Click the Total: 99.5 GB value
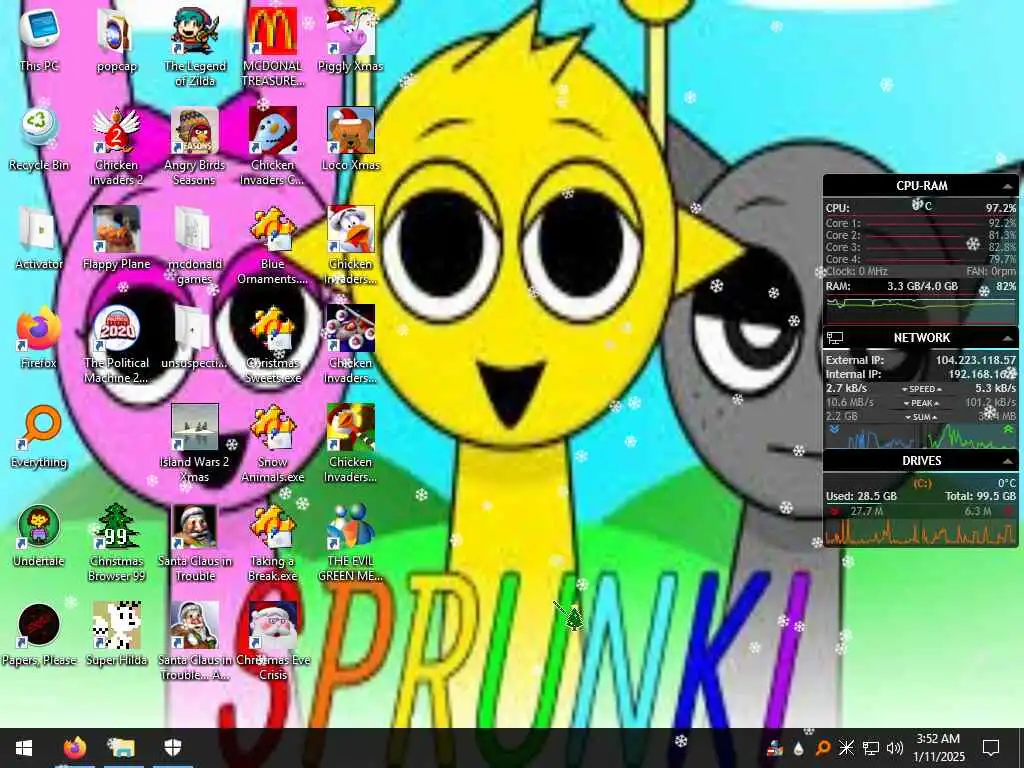This screenshot has width=1024, height=768. click(x=980, y=496)
